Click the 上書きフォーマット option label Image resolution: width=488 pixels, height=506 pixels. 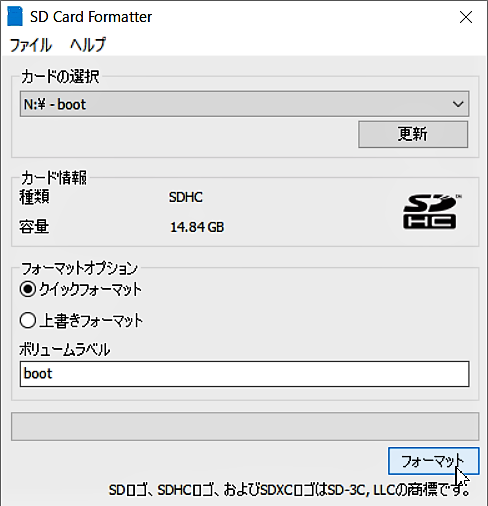[x=91, y=321]
